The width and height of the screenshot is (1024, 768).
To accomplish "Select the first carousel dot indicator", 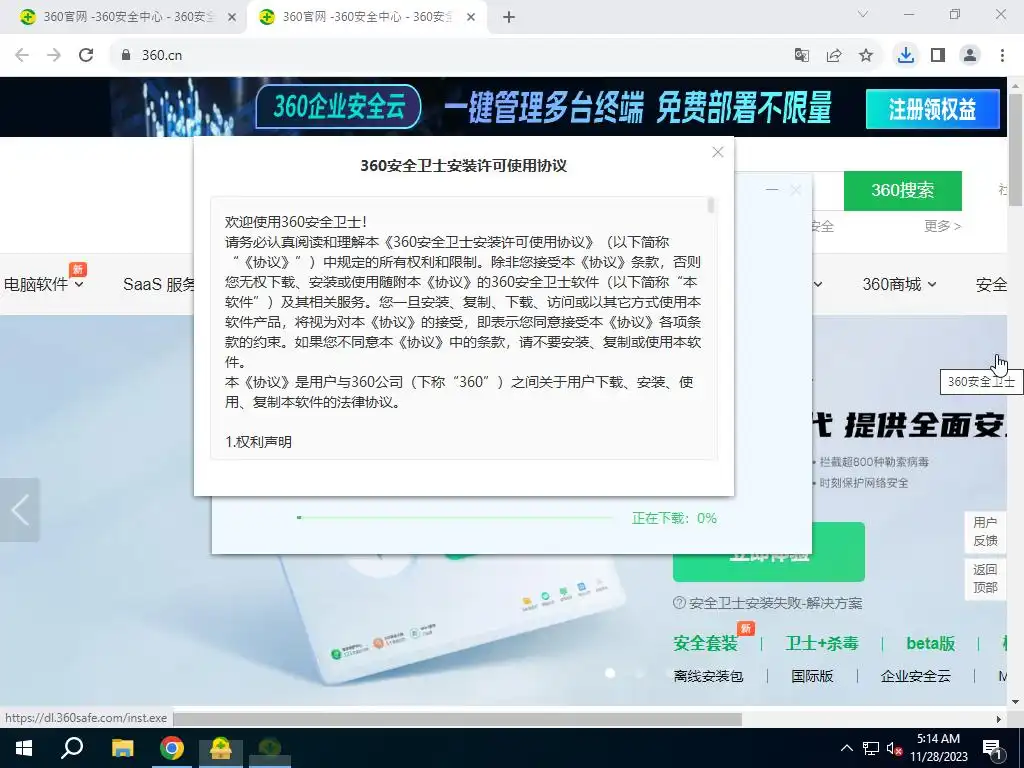I will [610, 673].
